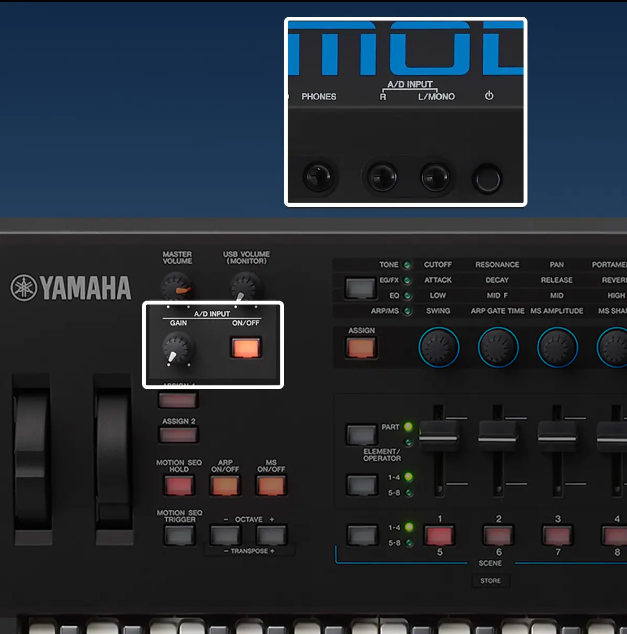Click the EG/FX indicator LED
This screenshot has width=627, height=634.
[x=407, y=280]
